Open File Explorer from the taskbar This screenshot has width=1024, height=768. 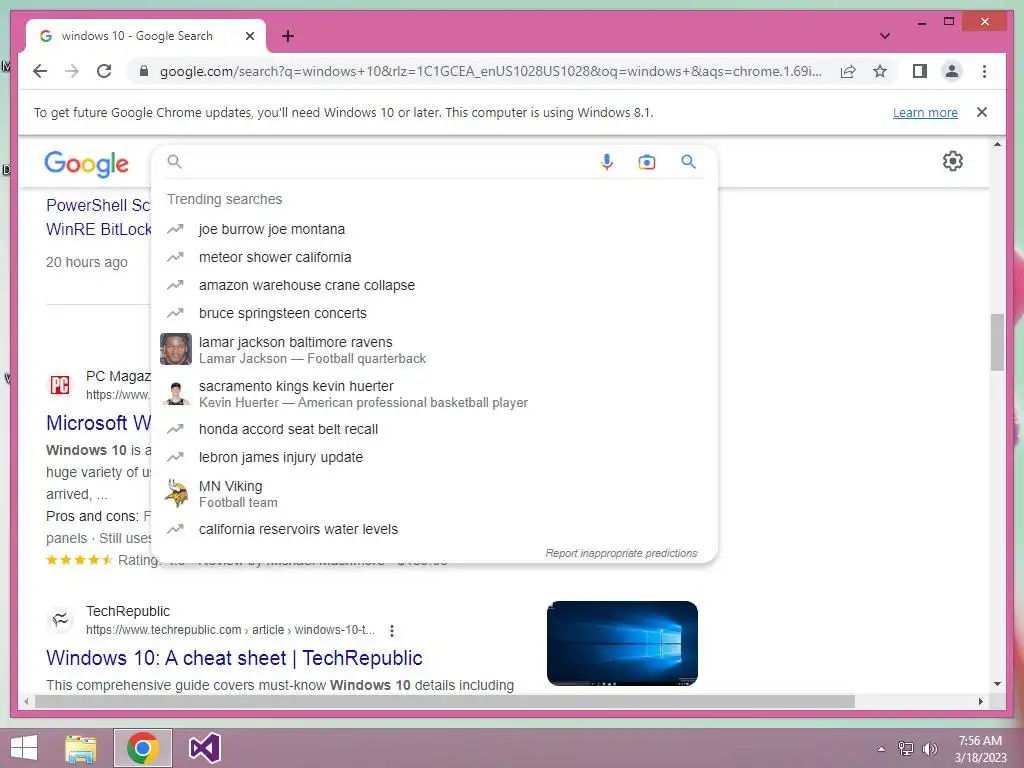80,748
